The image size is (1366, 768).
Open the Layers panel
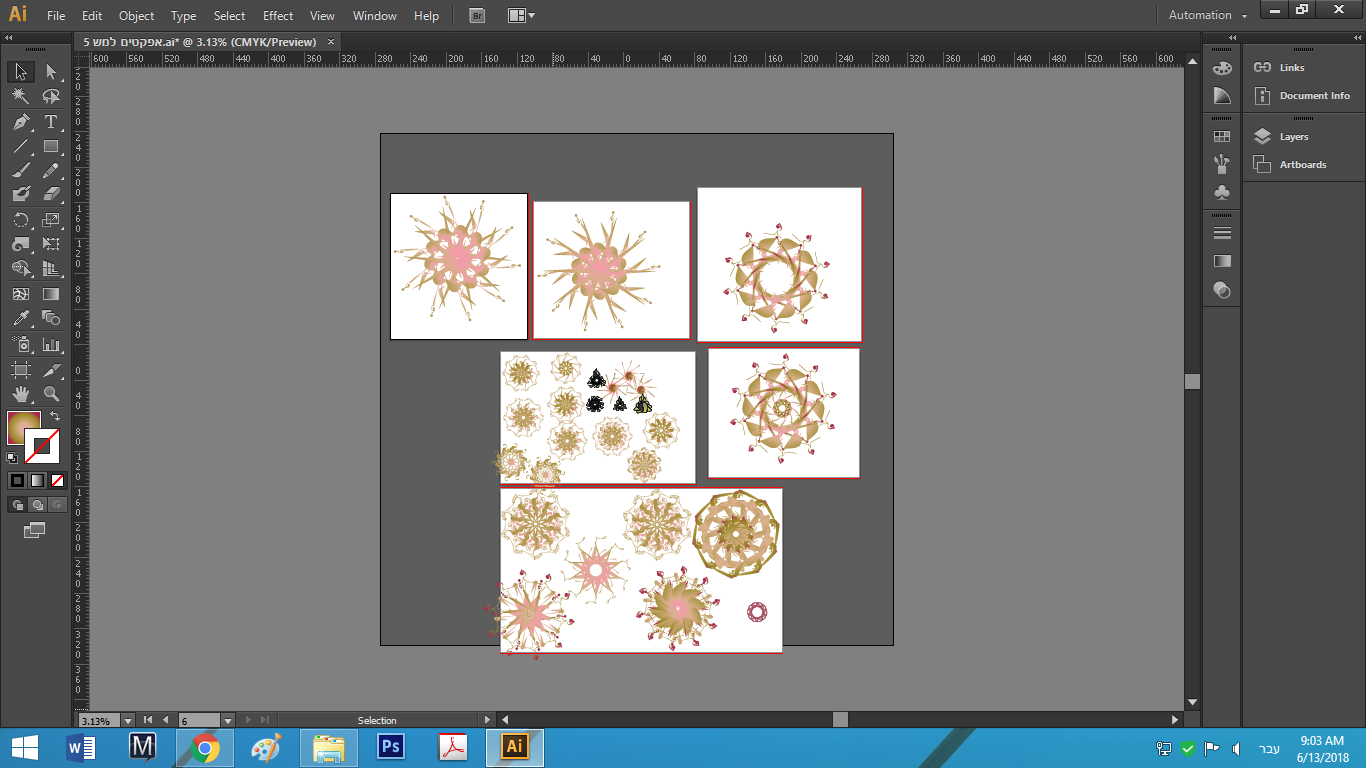click(1293, 137)
